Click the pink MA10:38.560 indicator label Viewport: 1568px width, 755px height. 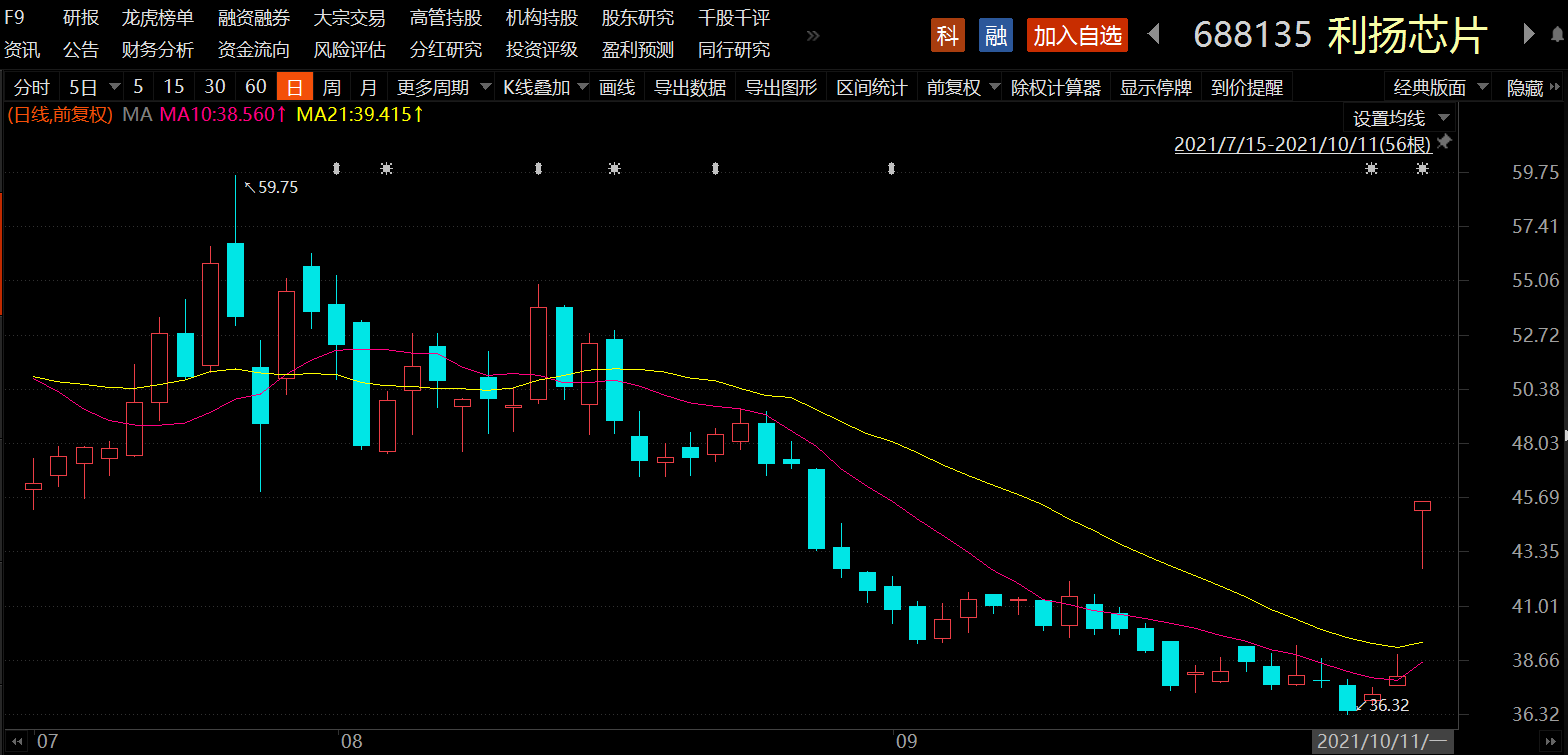coord(223,114)
